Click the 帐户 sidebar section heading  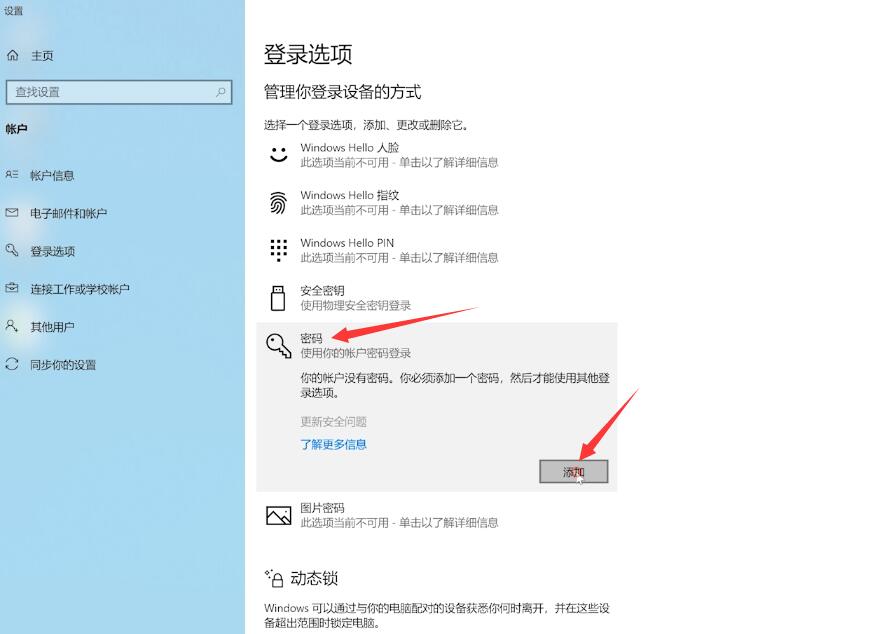point(17,129)
